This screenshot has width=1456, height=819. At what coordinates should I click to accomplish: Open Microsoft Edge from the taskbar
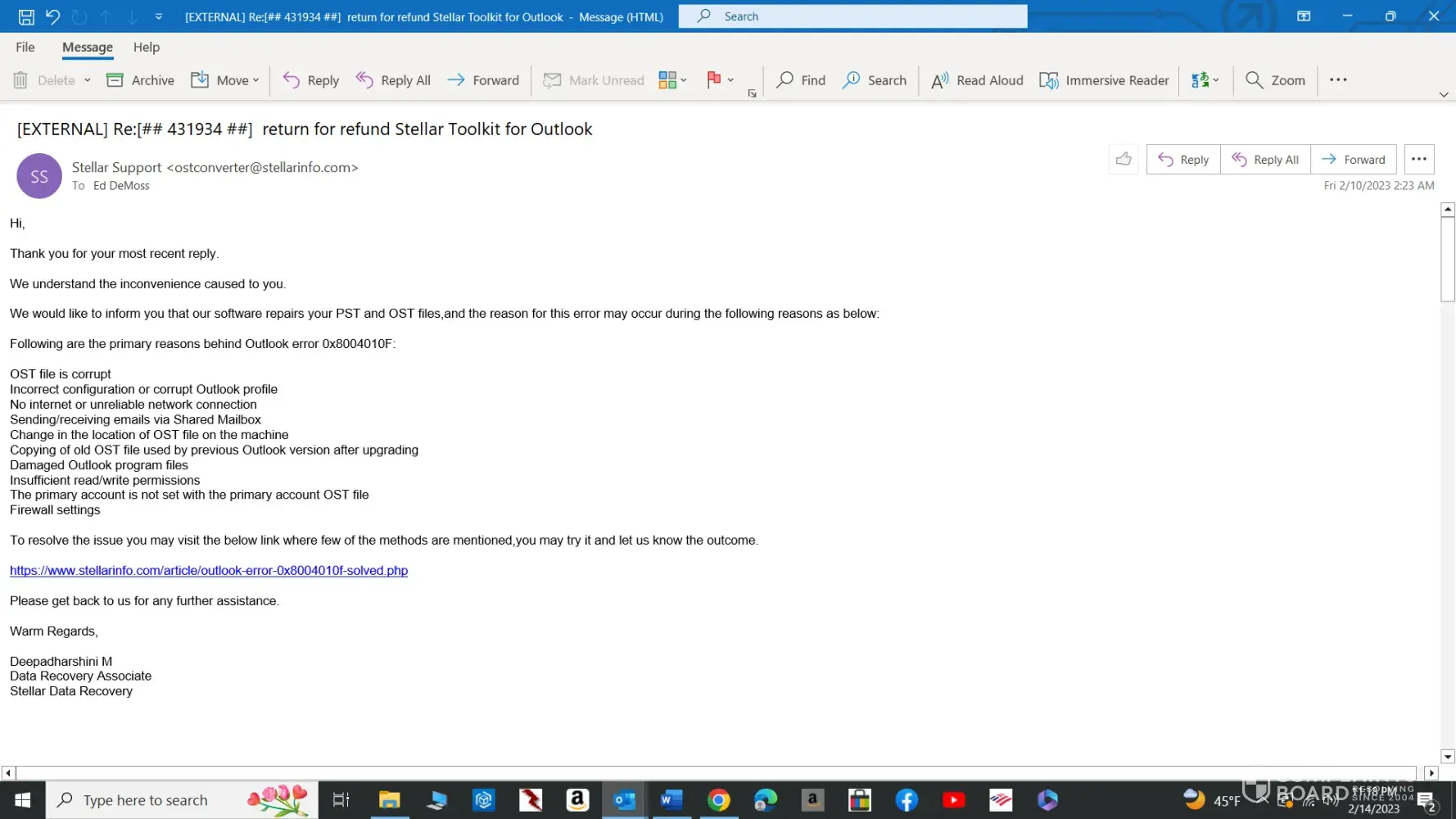click(766, 800)
